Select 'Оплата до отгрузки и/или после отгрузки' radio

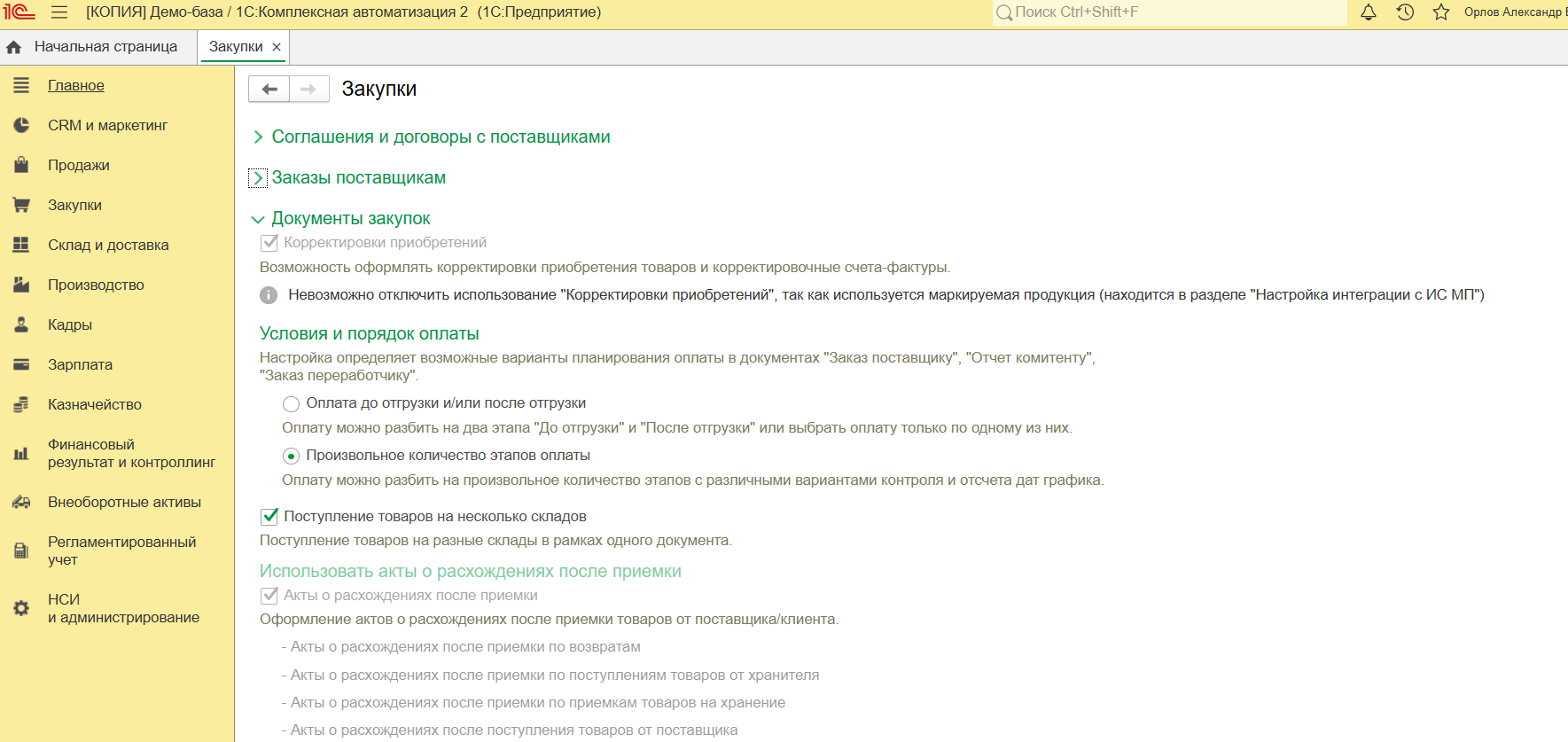(x=291, y=404)
